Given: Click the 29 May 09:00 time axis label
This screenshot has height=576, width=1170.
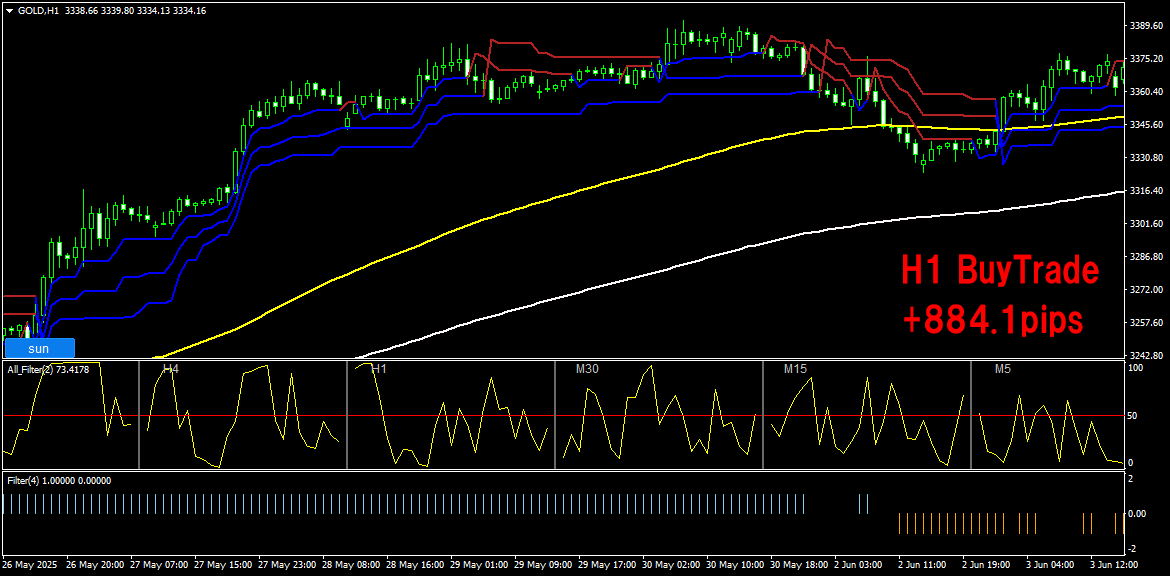Looking at the screenshot, I should click(542, 565).
